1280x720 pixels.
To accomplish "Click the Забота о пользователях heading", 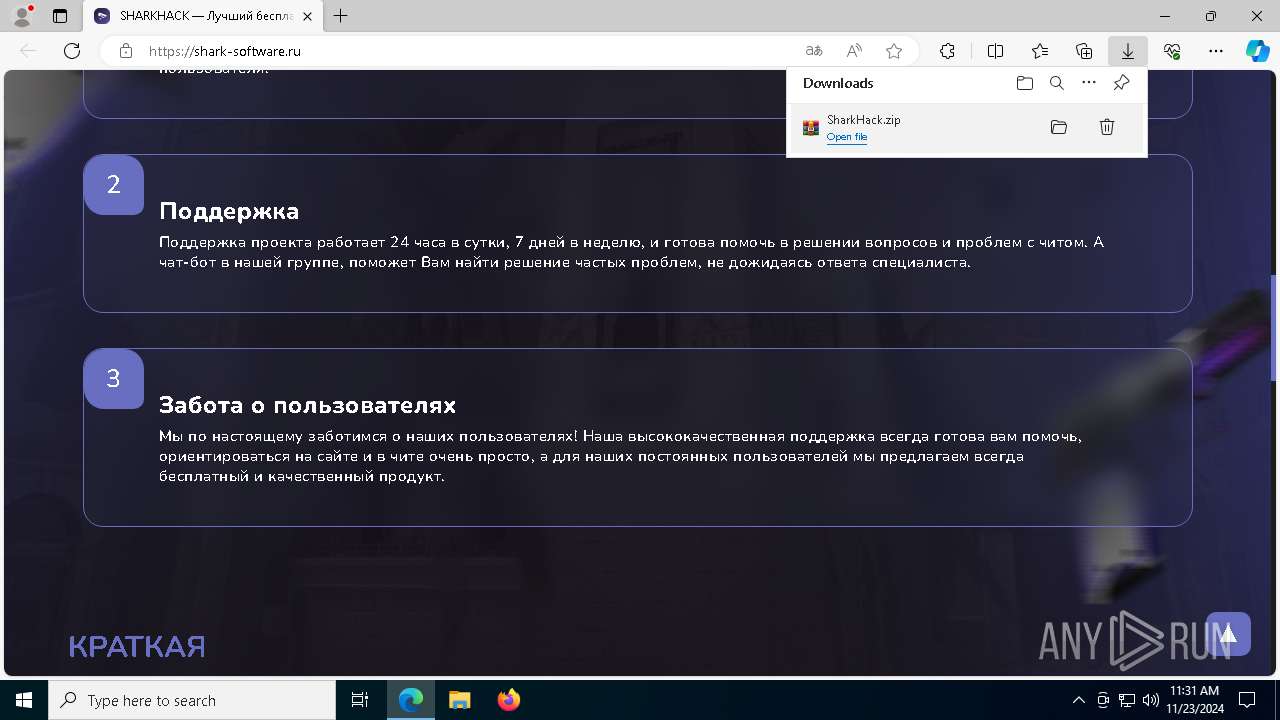I will (x=308, y=405).
